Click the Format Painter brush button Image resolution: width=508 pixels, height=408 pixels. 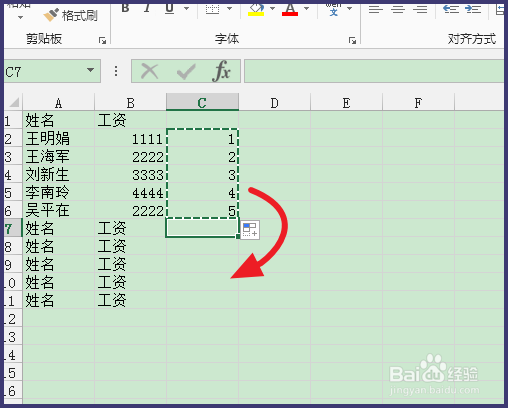click(71, 15)
